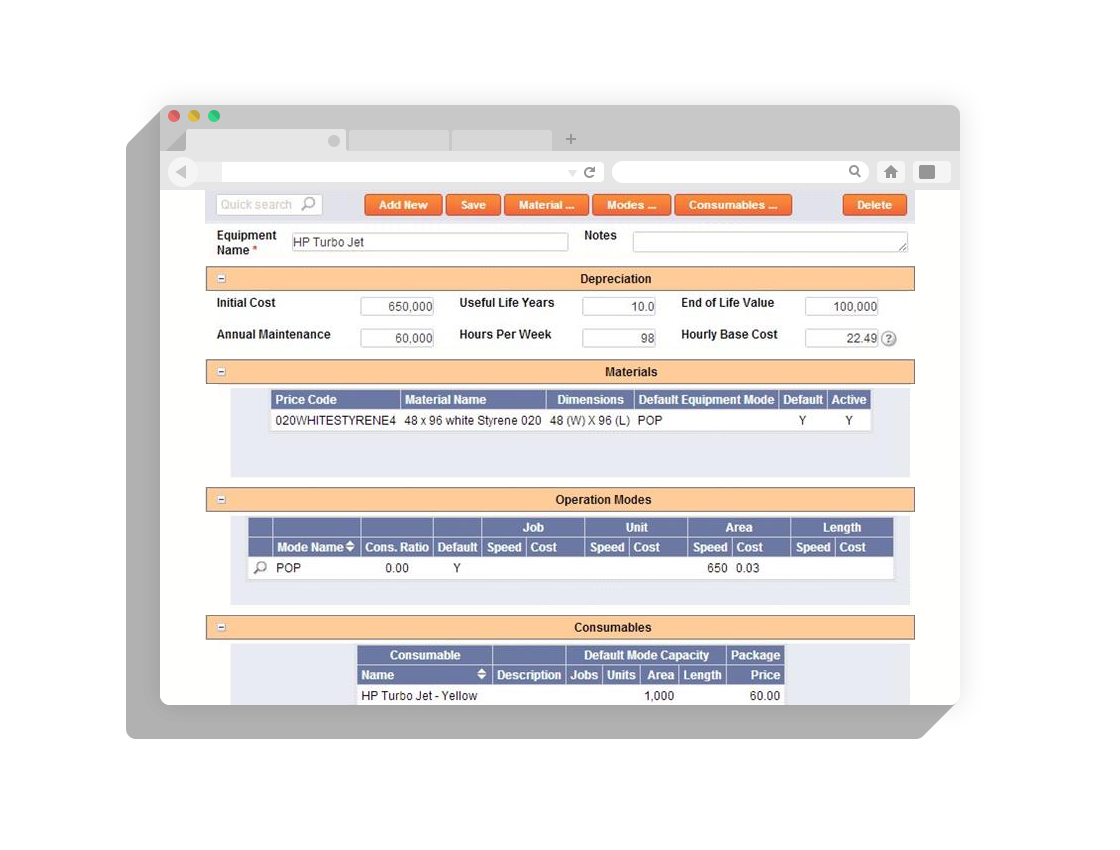
Task: Click the Notes text area
Action: click(x=770, y=242)
